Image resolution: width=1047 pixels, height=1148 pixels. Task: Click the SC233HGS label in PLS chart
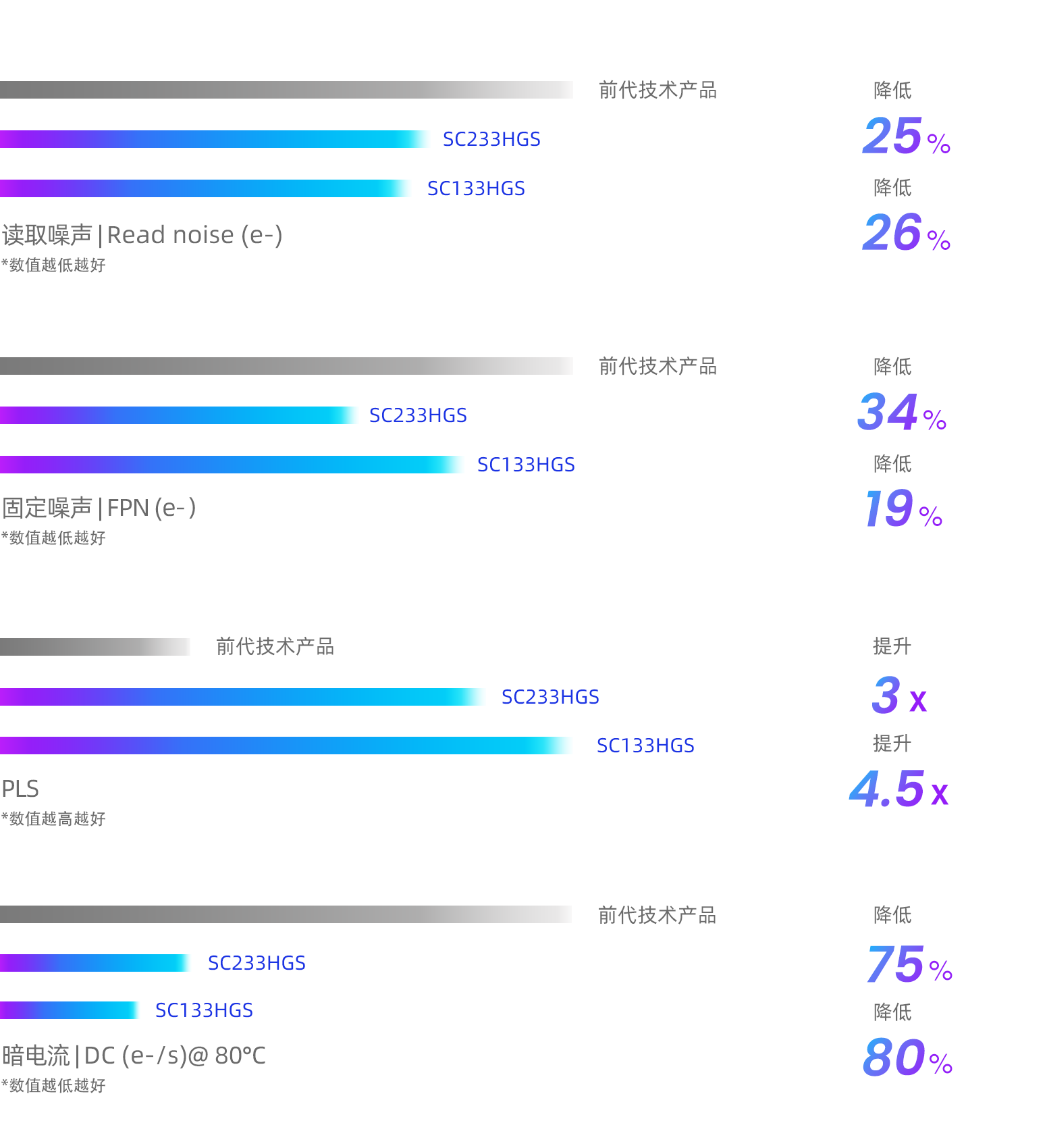pos(550,697)
